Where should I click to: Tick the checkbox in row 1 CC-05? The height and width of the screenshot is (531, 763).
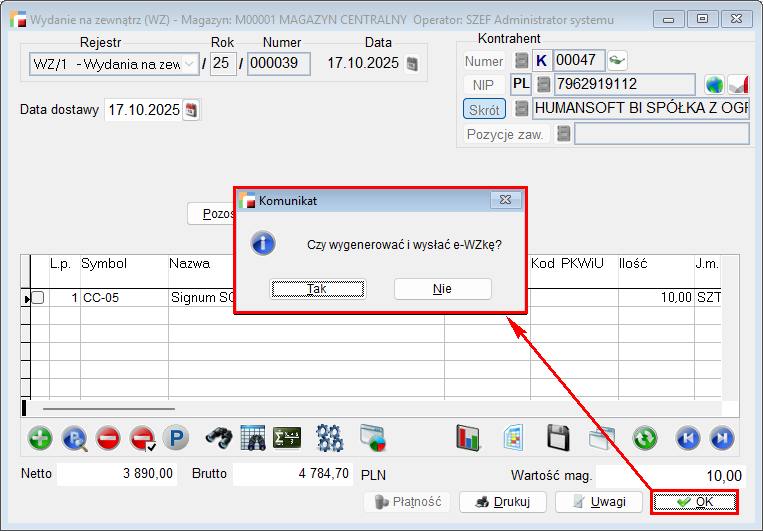point(37,297)
